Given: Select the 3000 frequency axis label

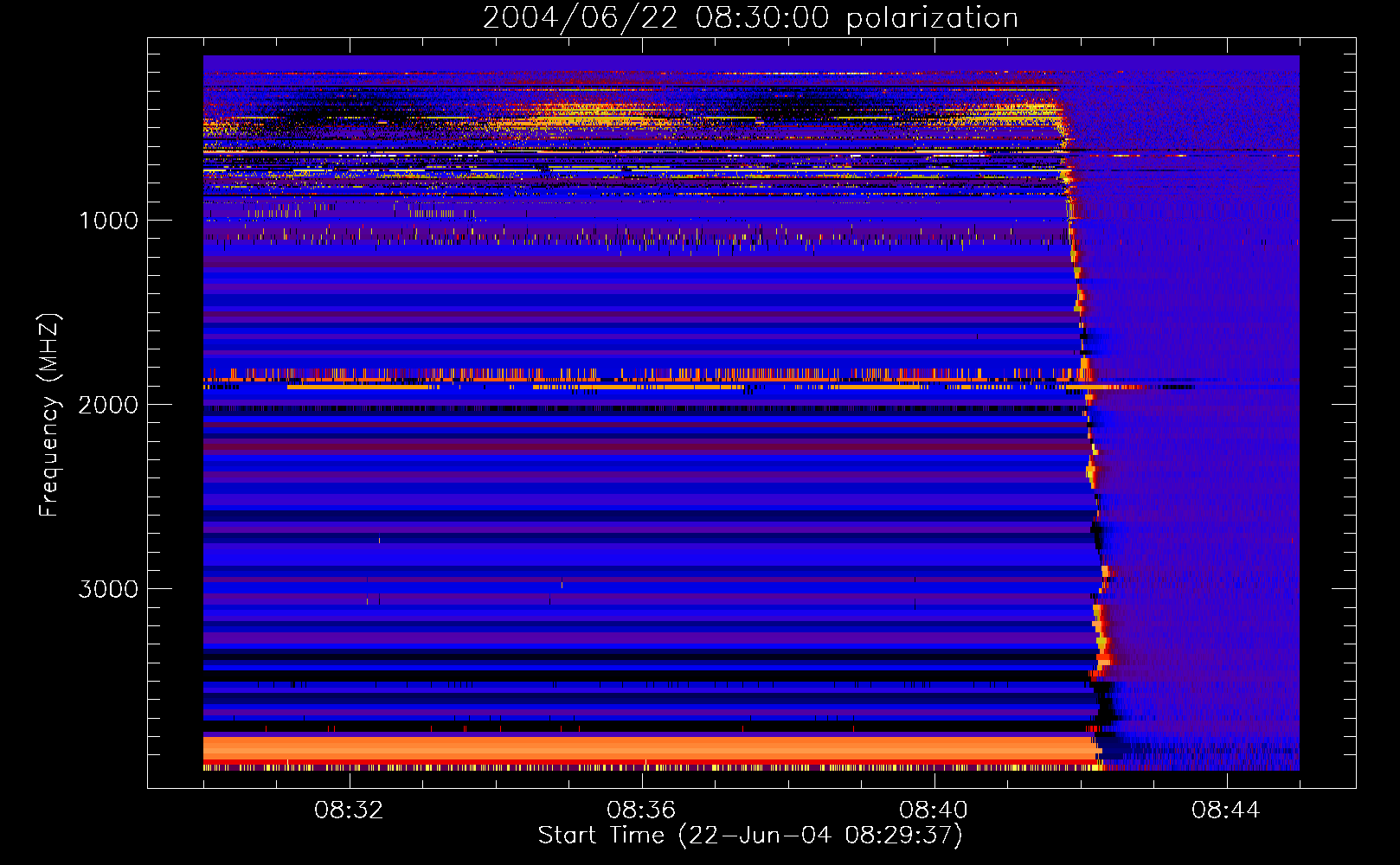Looking at the screenshot, I should pos(108,589).
